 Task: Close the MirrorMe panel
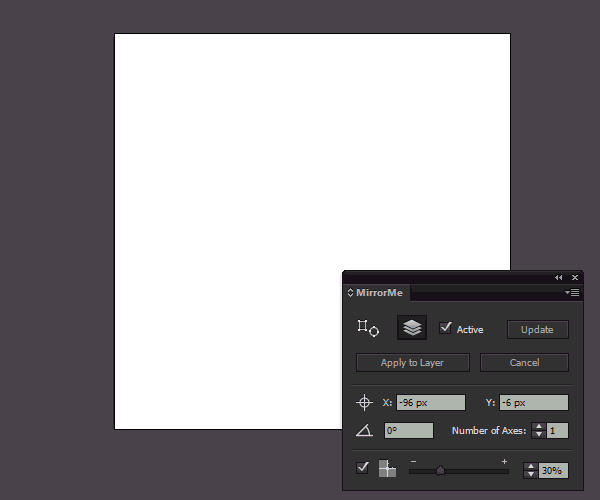click(575, 277)
